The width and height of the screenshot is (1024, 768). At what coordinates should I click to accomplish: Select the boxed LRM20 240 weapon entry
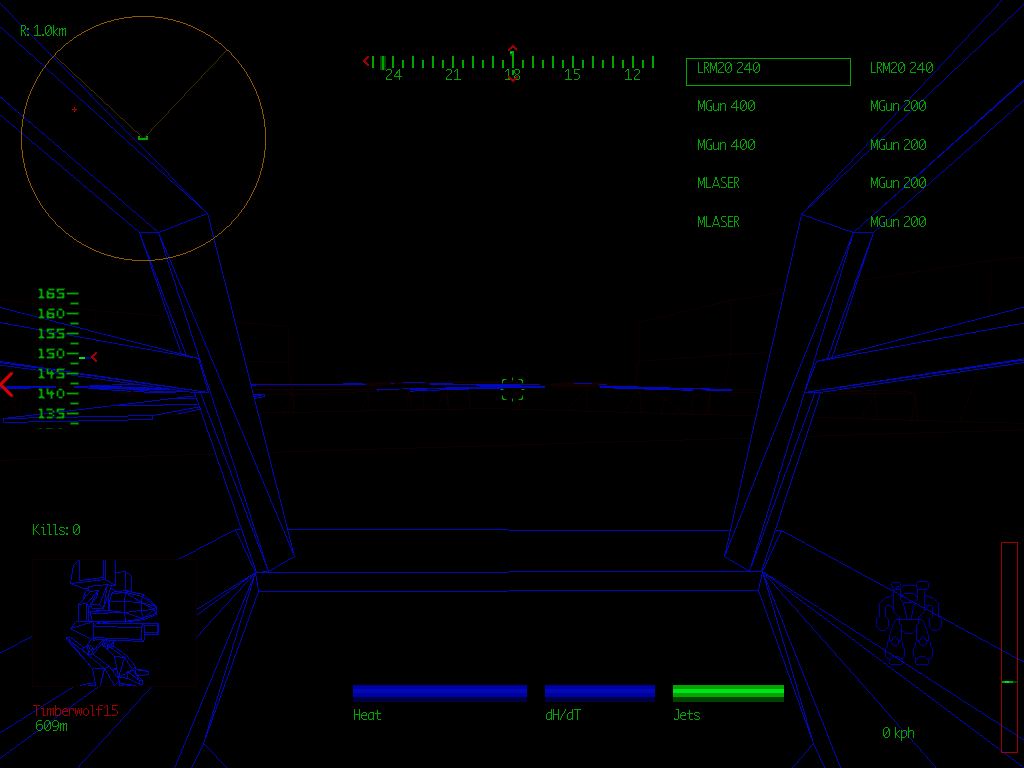coord(767,71)
